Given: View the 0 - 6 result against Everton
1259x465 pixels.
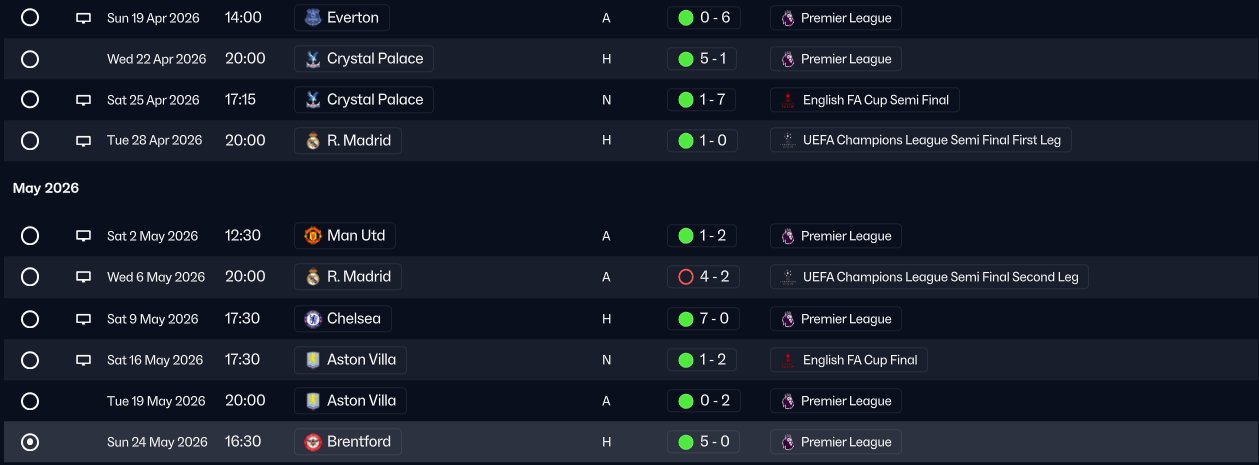Looking at the screenshot, I should coord(703,18).
